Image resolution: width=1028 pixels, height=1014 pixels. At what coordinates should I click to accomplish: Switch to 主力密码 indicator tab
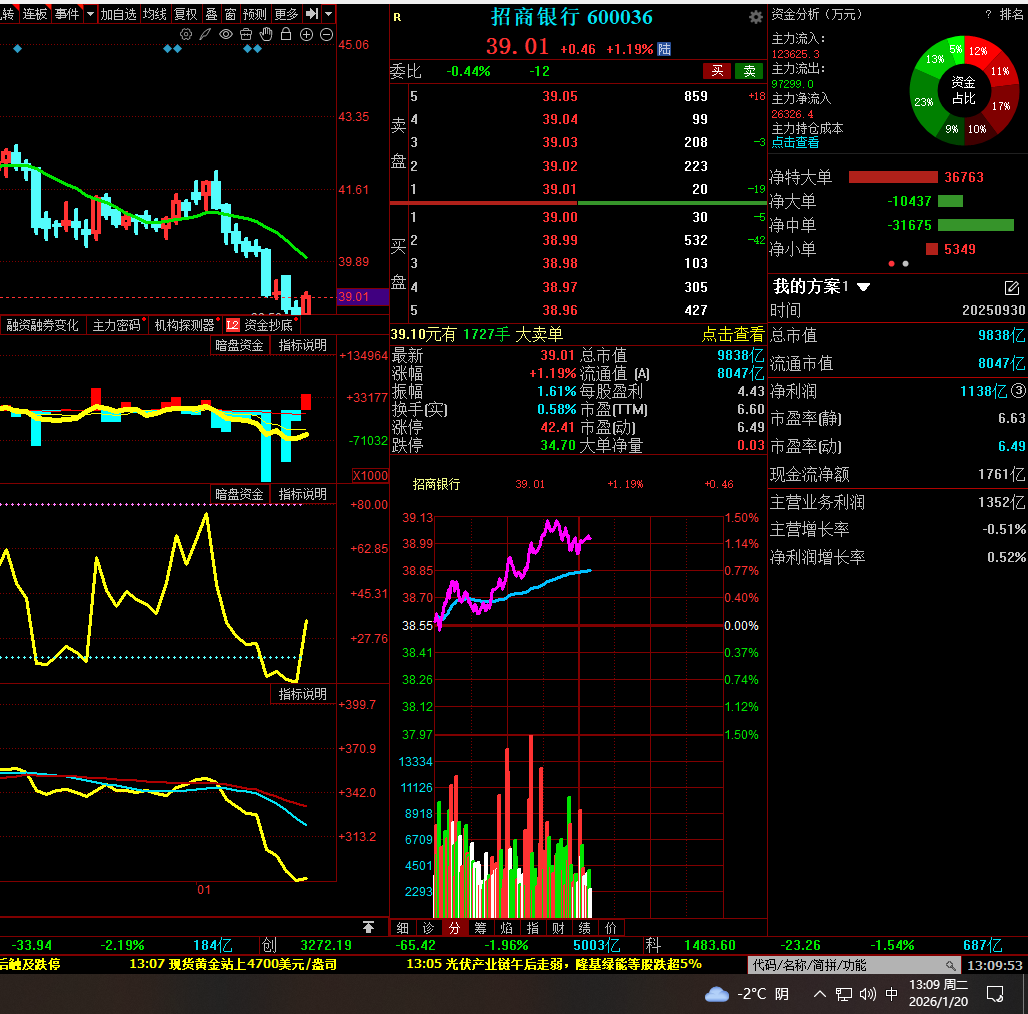(116, 325)
